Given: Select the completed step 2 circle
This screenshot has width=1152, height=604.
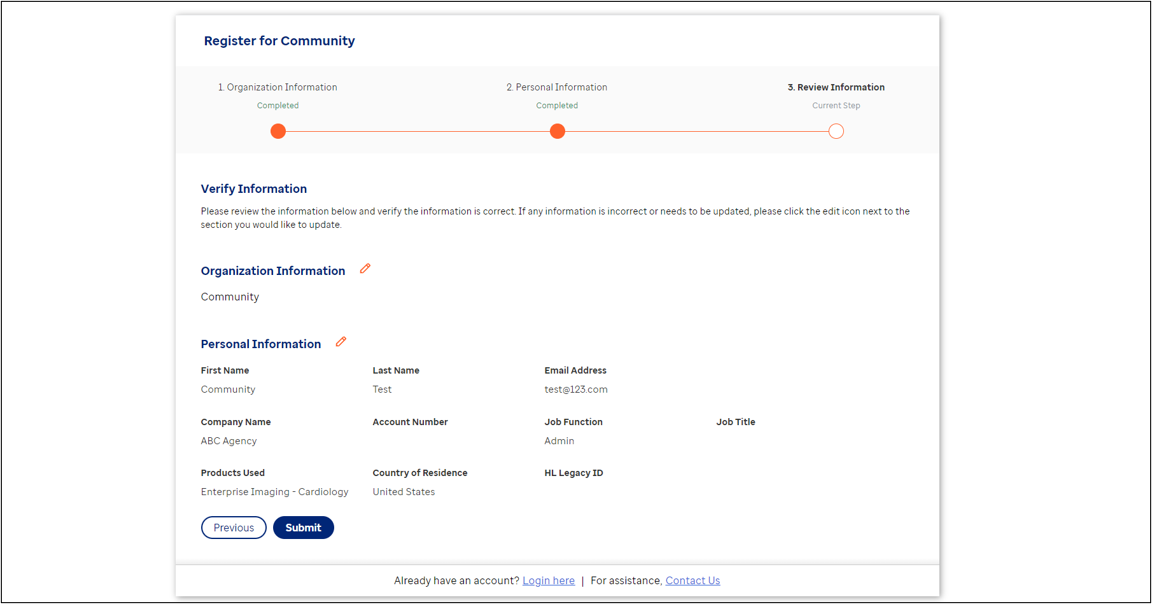Looking at the screenshot, I should [x=557, y=130].
